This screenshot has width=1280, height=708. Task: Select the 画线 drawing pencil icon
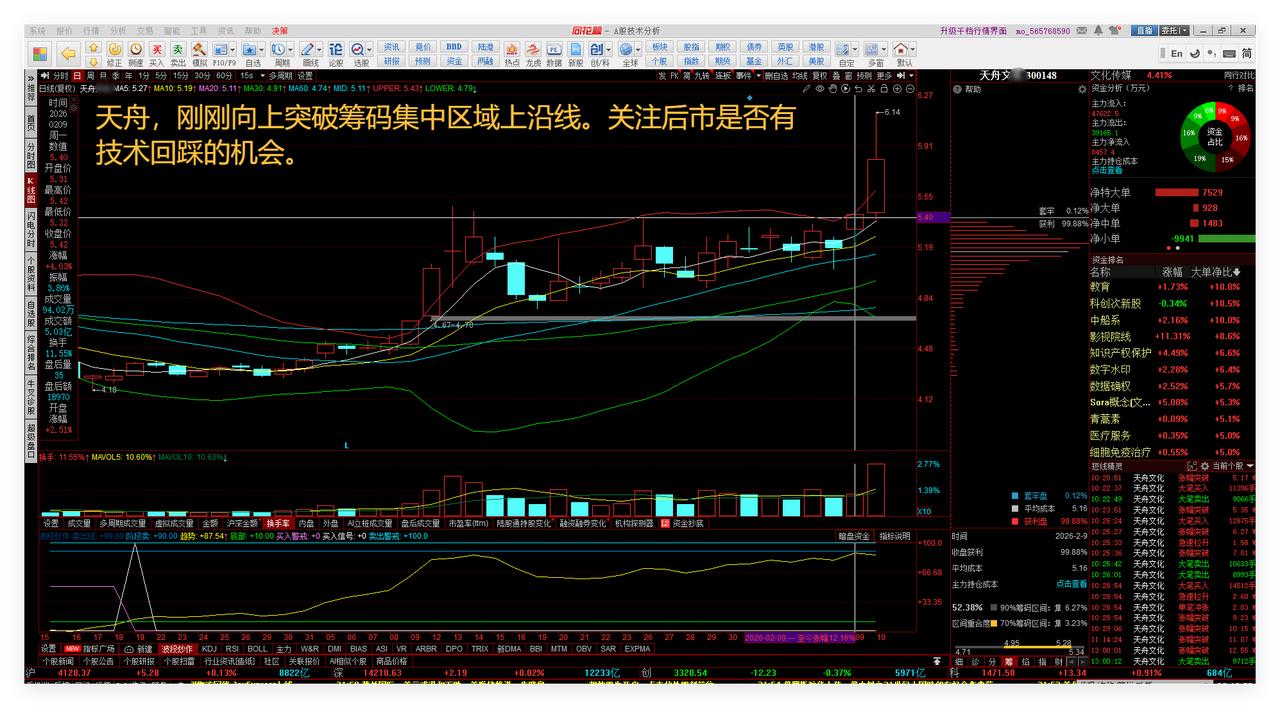click(308, 50)
